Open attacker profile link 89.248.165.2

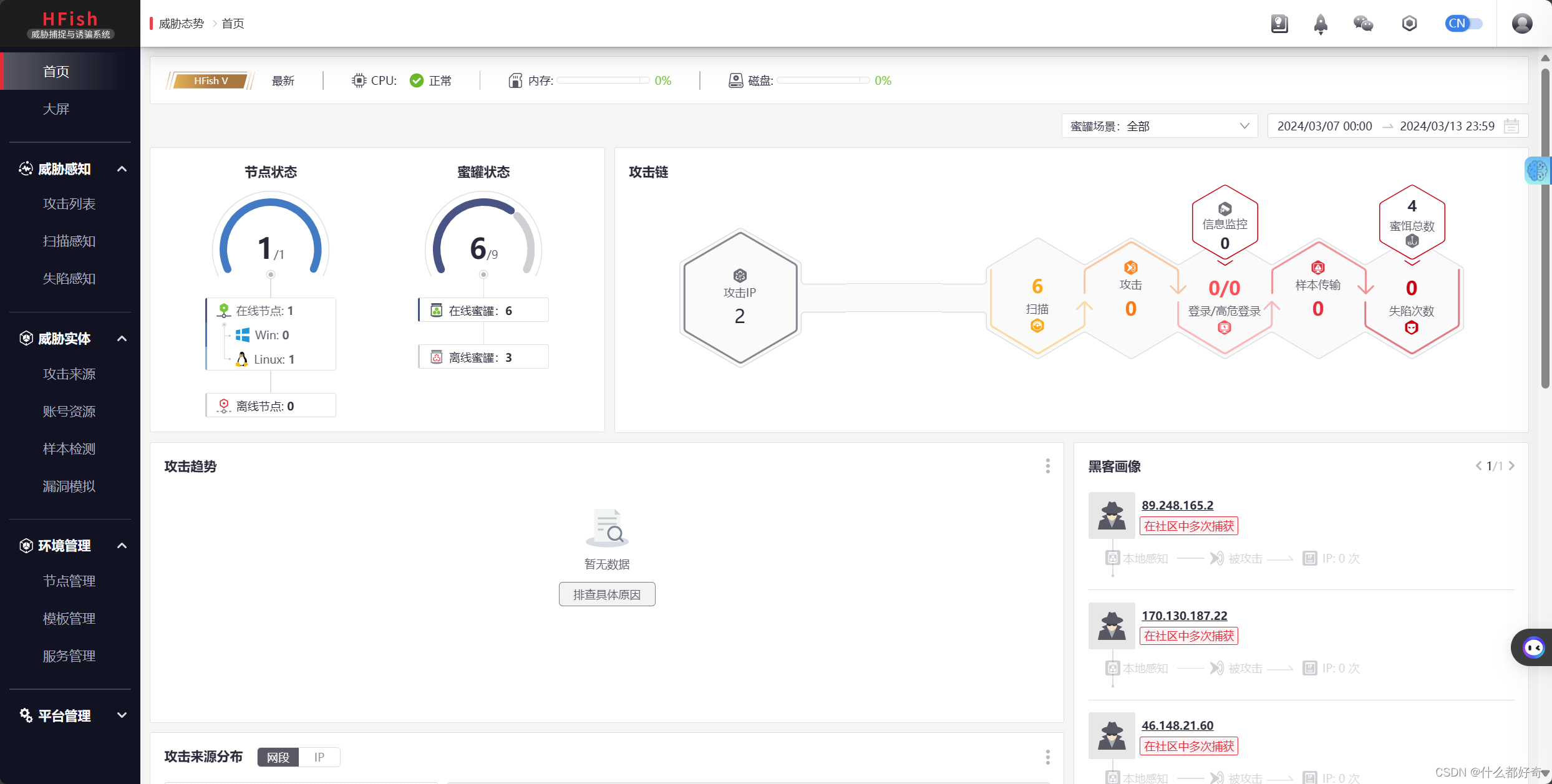pos(1176,505)
